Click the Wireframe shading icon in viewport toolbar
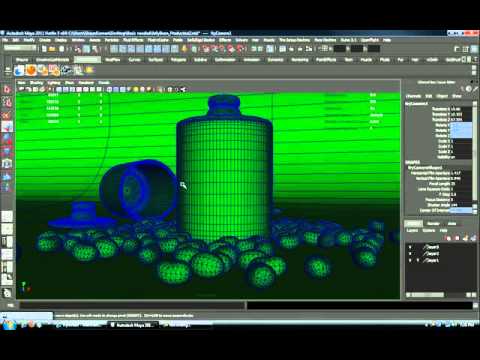 point(109,89)
